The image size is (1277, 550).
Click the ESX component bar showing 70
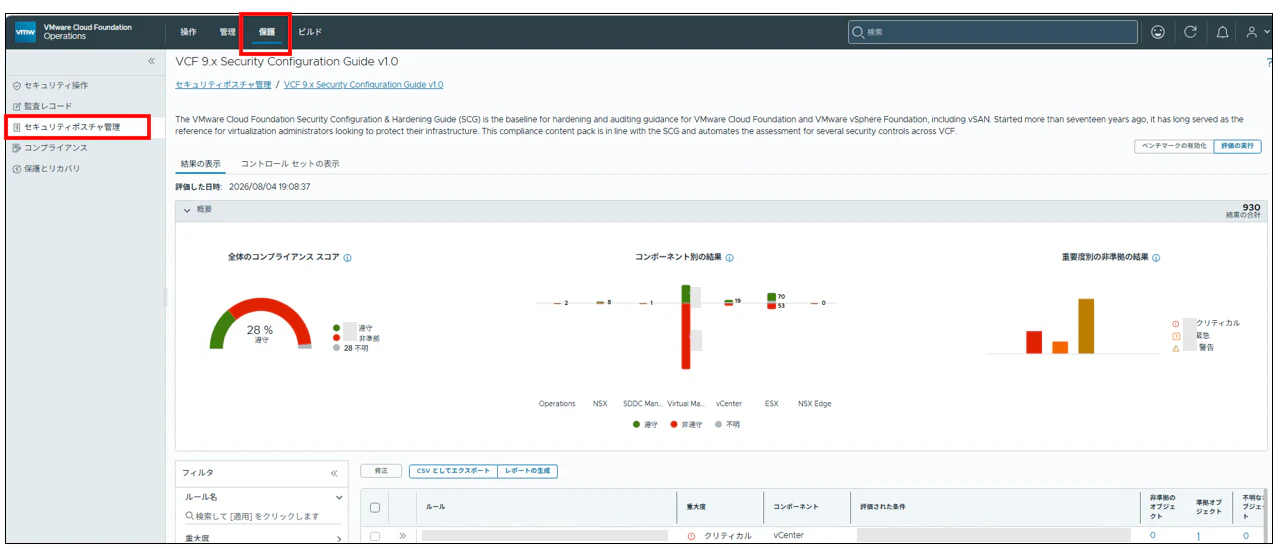(x=772, y=301)
